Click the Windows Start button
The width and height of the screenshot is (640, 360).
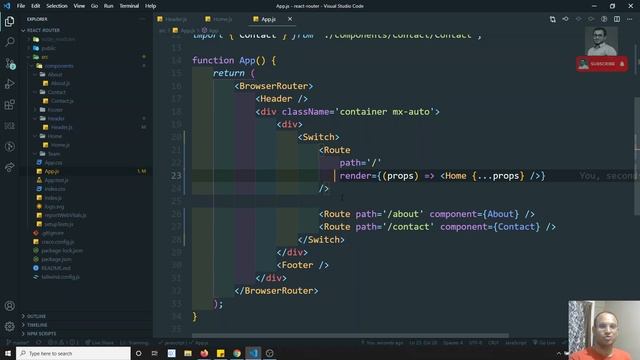8,353
